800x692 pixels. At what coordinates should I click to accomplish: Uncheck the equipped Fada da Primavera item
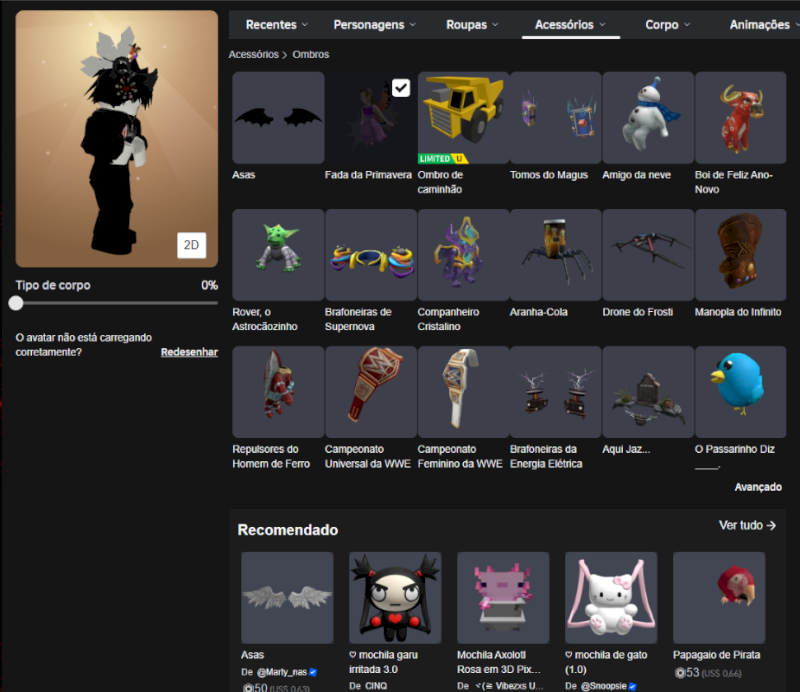400,88
